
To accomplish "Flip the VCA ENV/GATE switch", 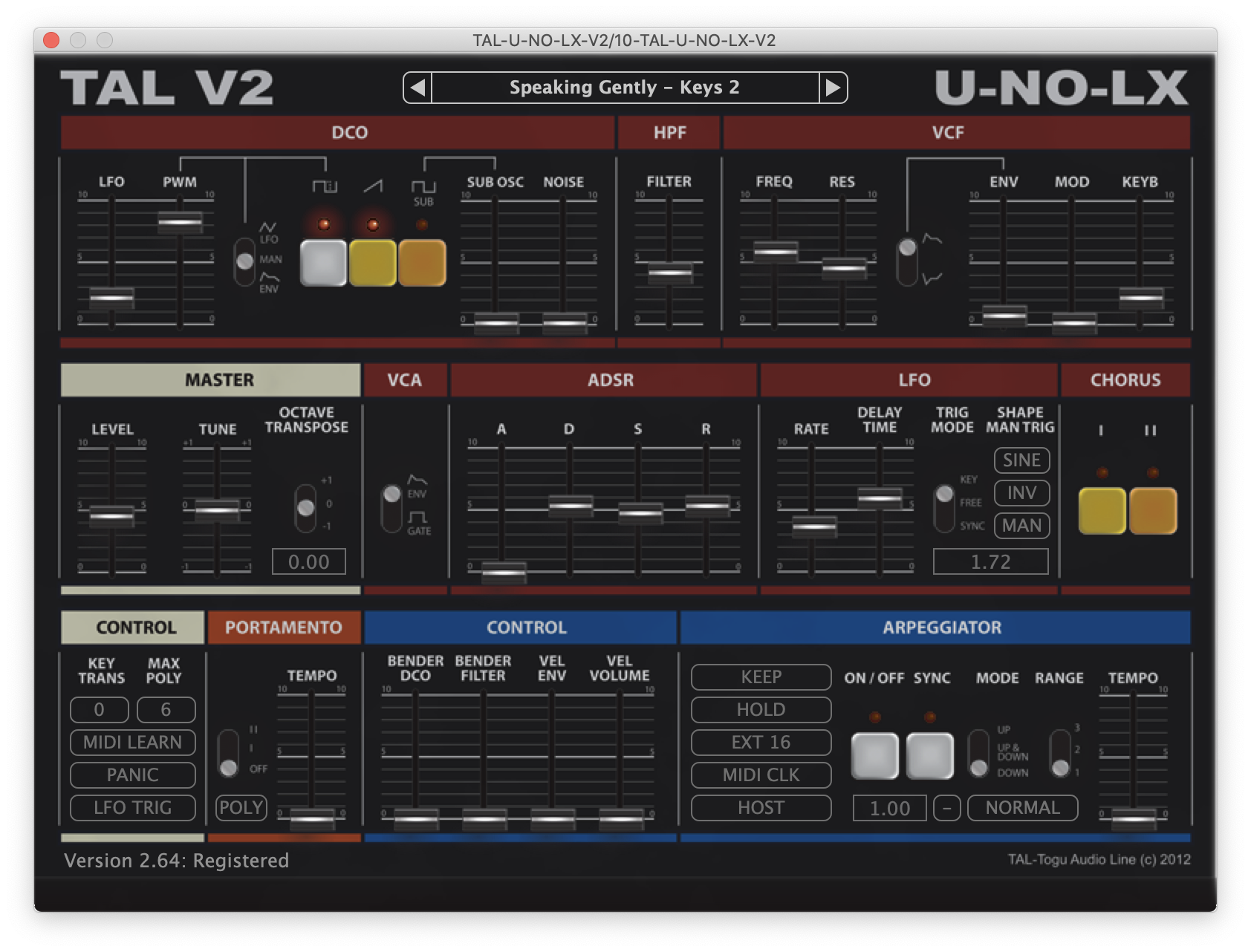I will point(391,509).
